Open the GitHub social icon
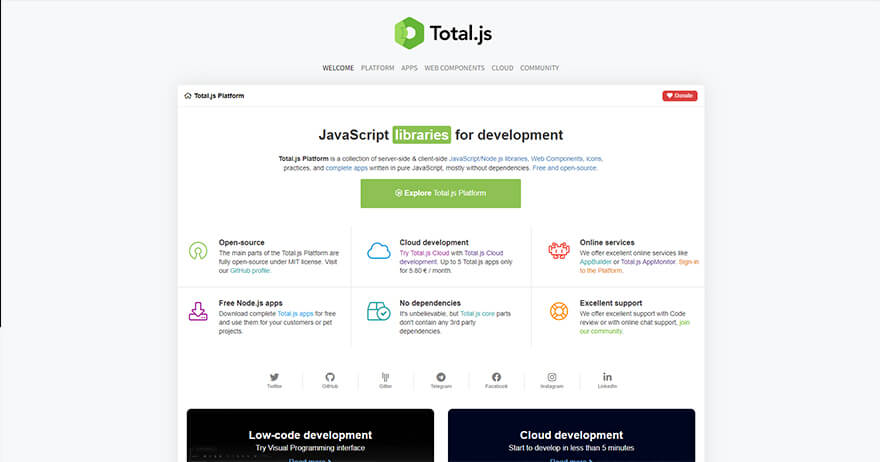This screenshot has height=462, width=880. pyautogui.click(x=329, y=377)
